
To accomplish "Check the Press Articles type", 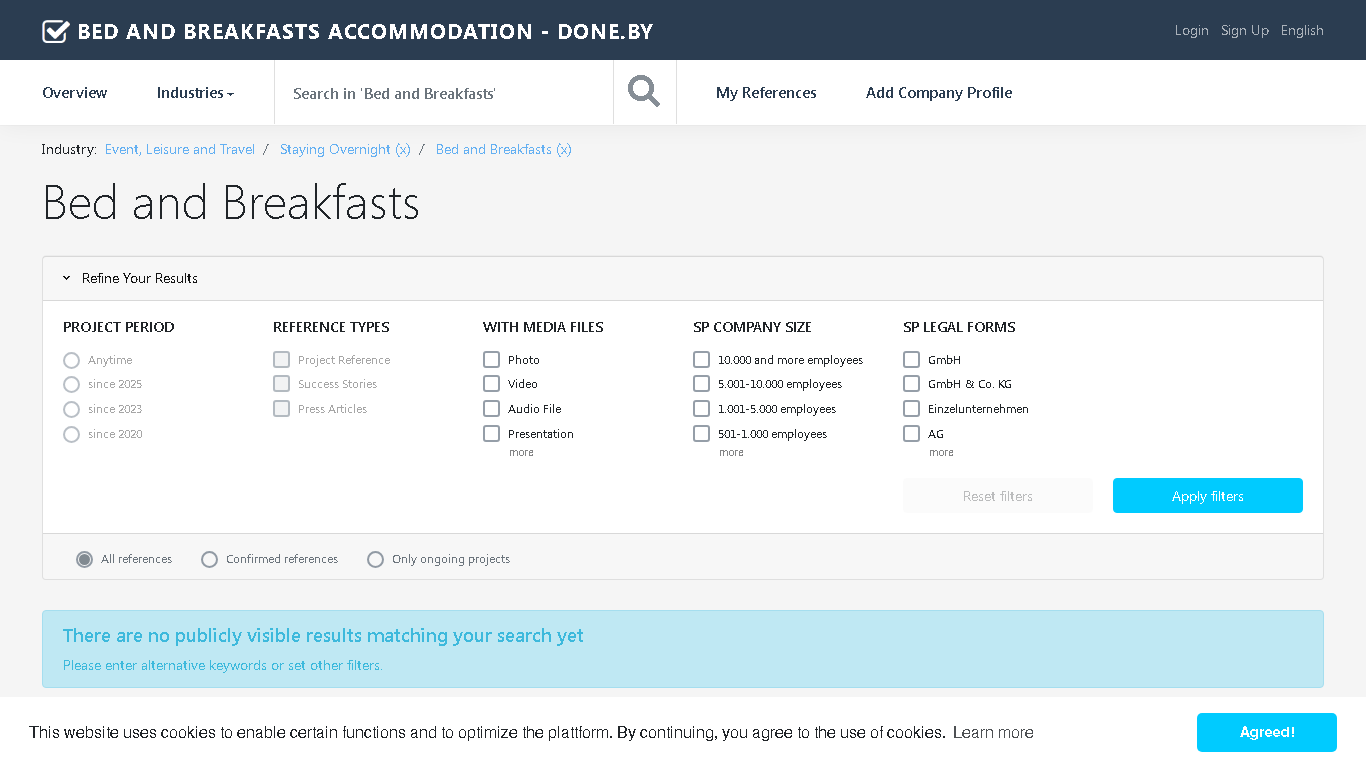I will click(x=282, y=409).
